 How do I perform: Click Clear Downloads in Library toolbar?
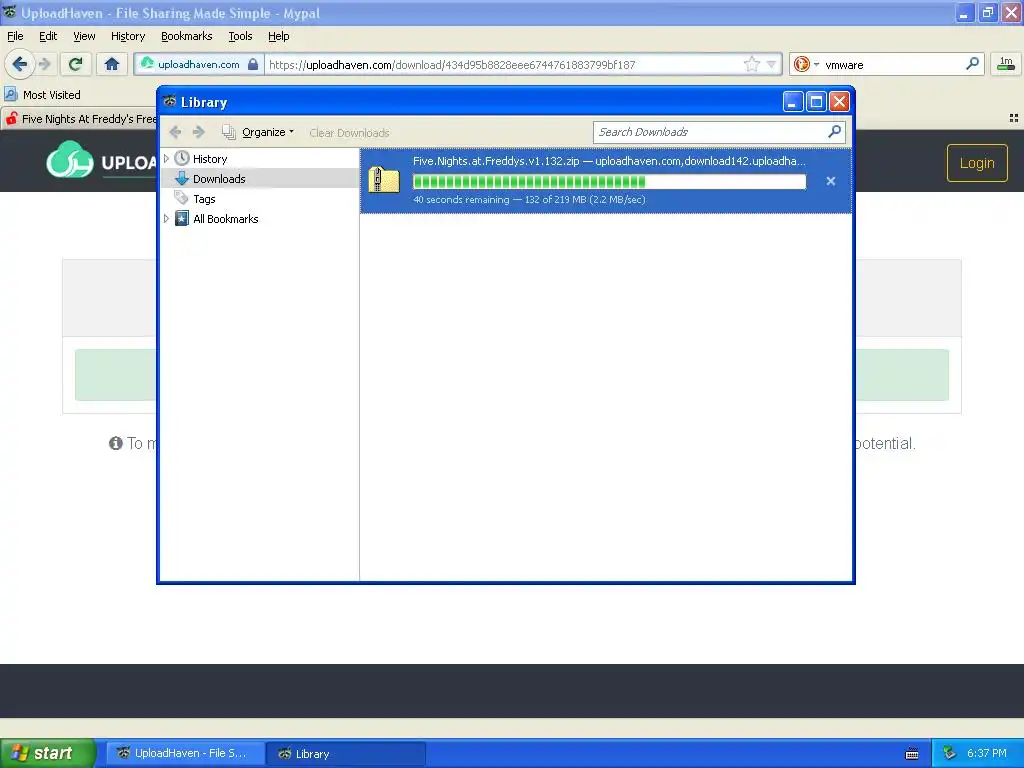pos(349,133)
